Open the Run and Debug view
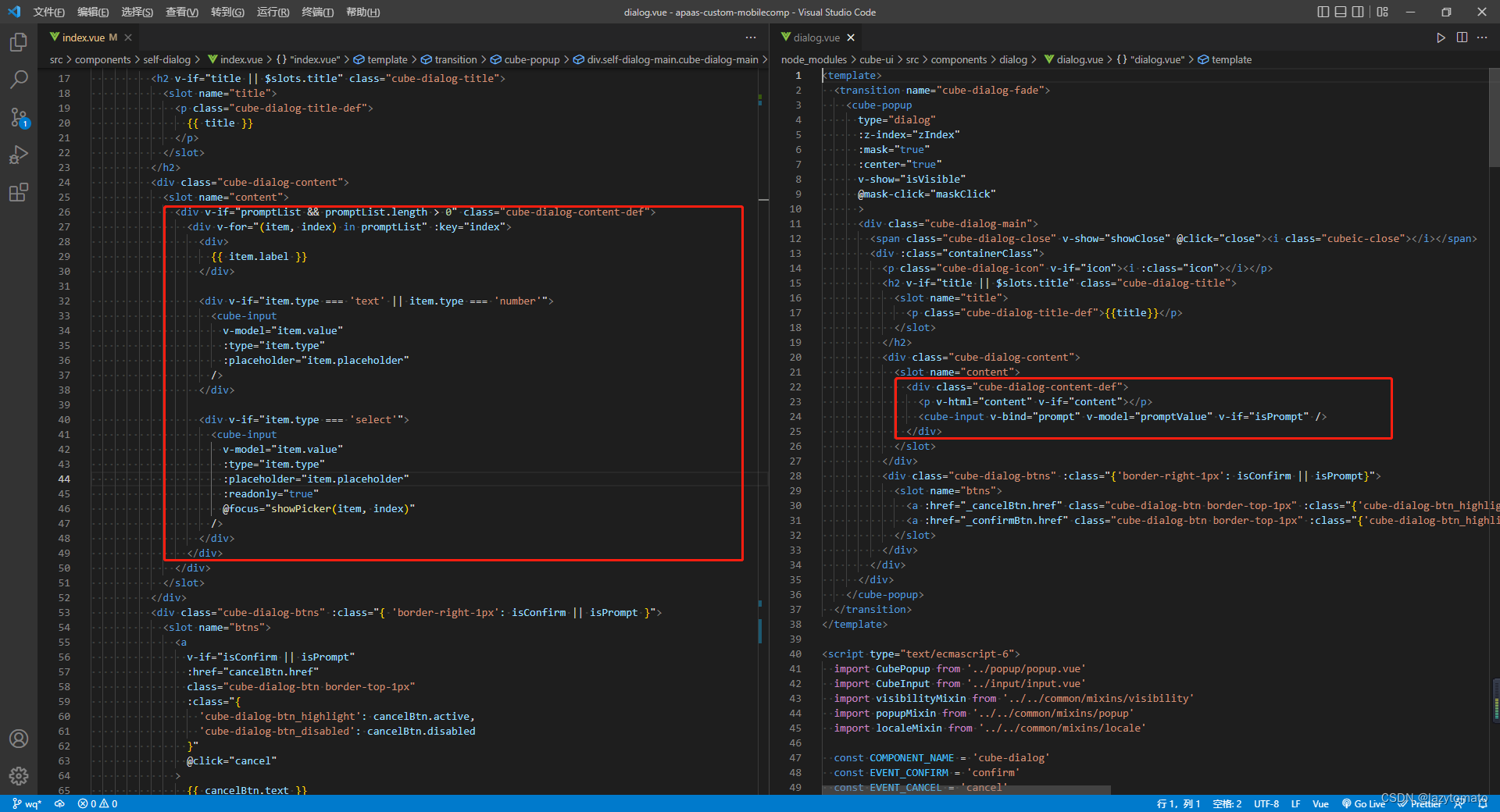Image resolution: width=1500 pixels, height=812 pixels. (x=19, y=155)
